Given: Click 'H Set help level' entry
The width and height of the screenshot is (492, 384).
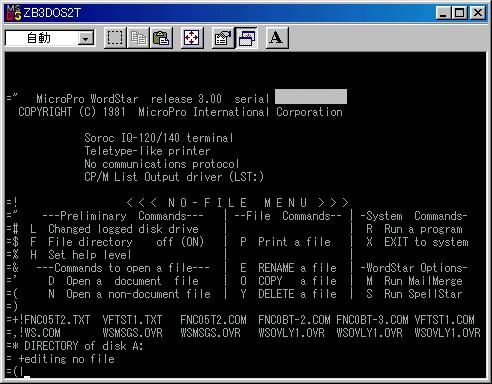Looking at the screenshot, I should (80, 255).
